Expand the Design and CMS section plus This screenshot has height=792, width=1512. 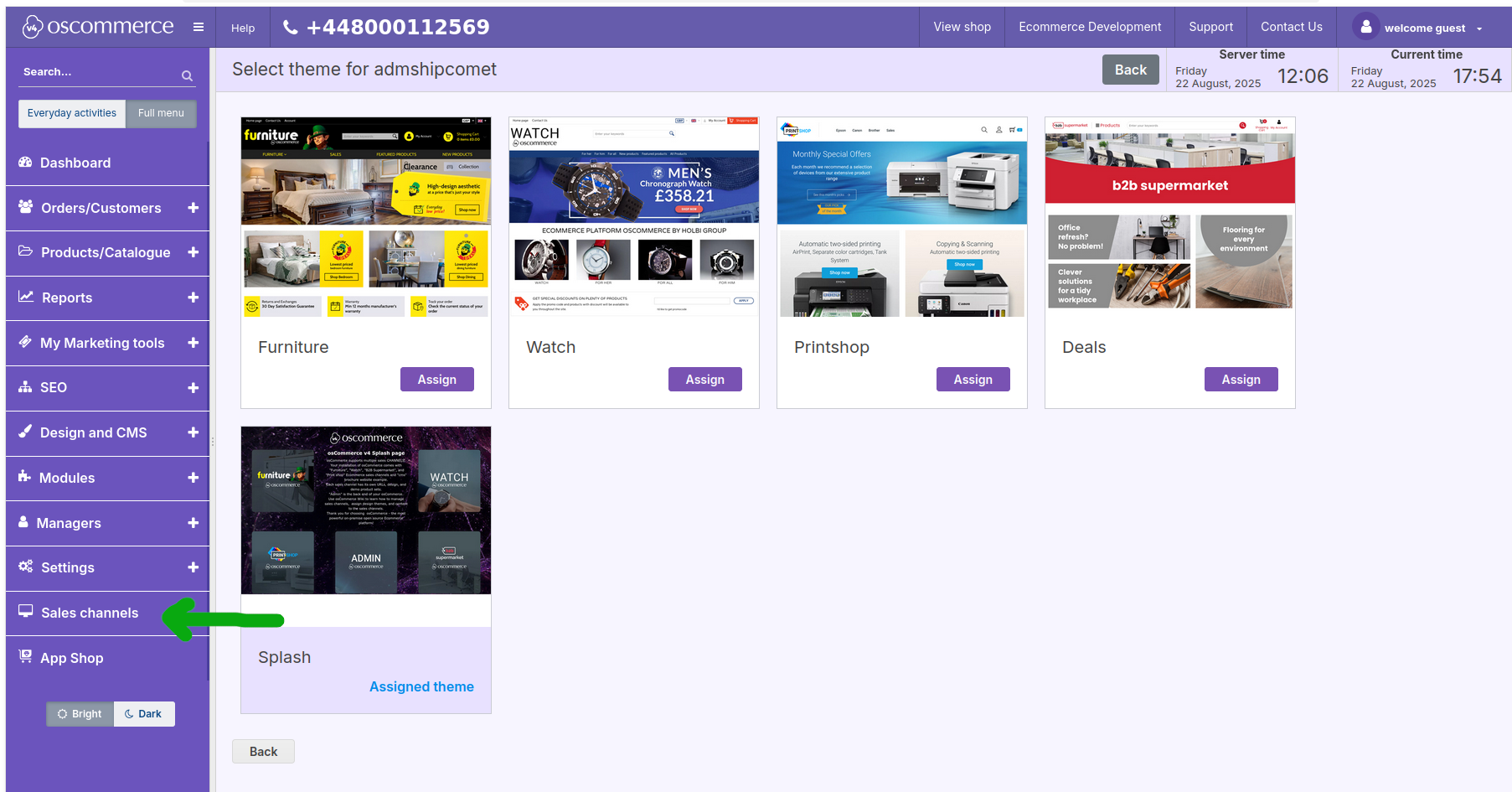(194, 432)
